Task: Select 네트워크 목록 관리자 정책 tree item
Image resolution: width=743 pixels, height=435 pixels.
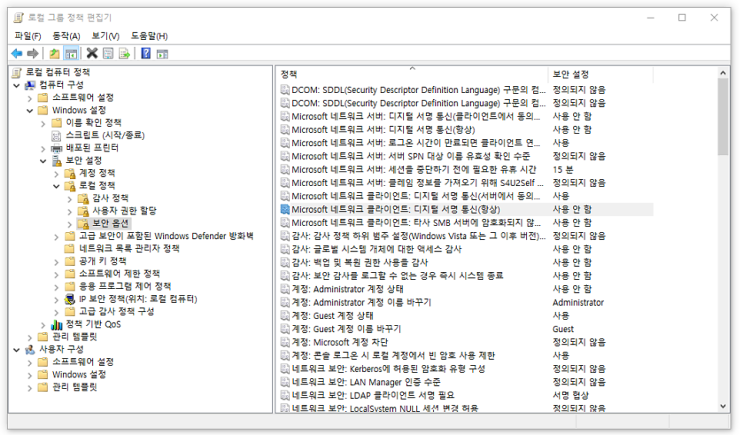Action: pos(129,249)
